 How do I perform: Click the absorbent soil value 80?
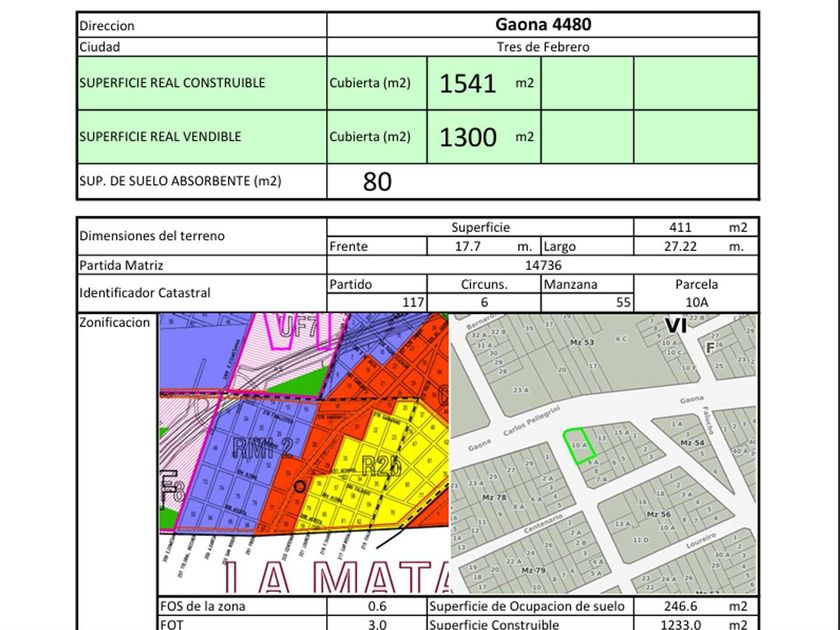coord(377,182)
